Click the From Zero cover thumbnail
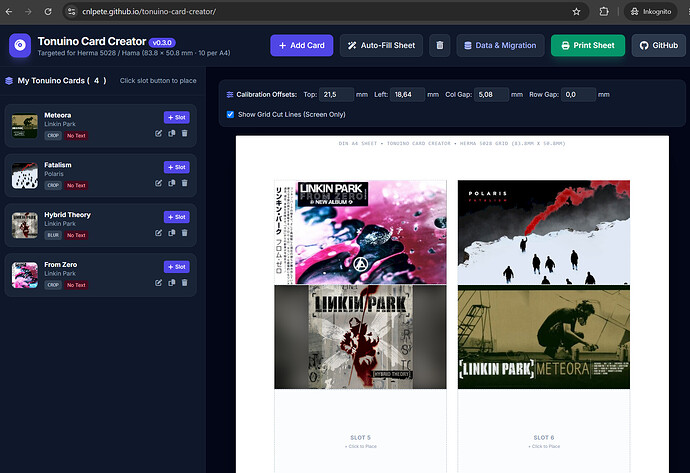This screenshot has width=690, height=473. click(25, 275)
